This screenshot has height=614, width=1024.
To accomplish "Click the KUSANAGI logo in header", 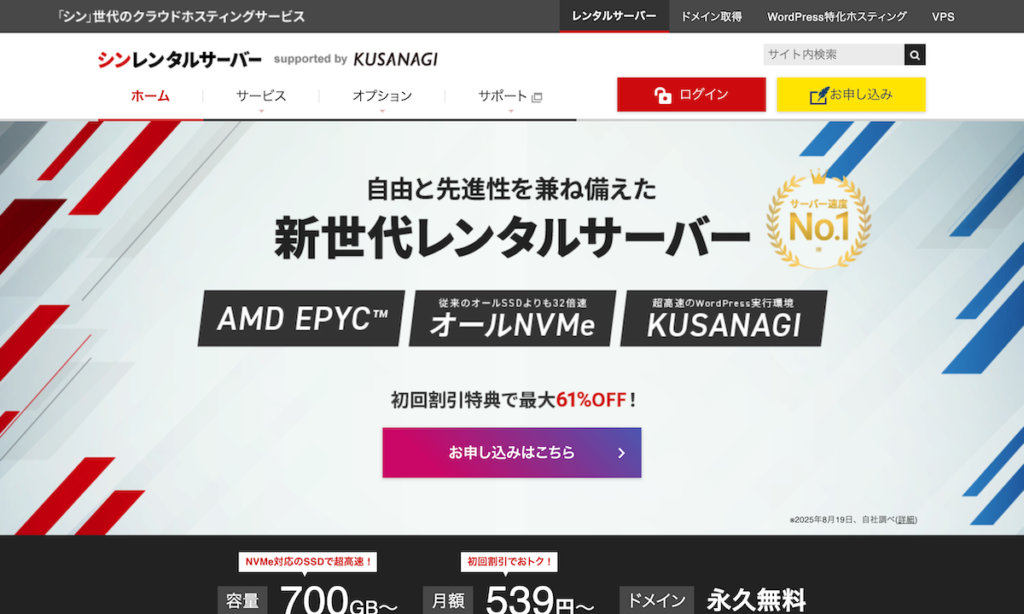I will 395,59.
